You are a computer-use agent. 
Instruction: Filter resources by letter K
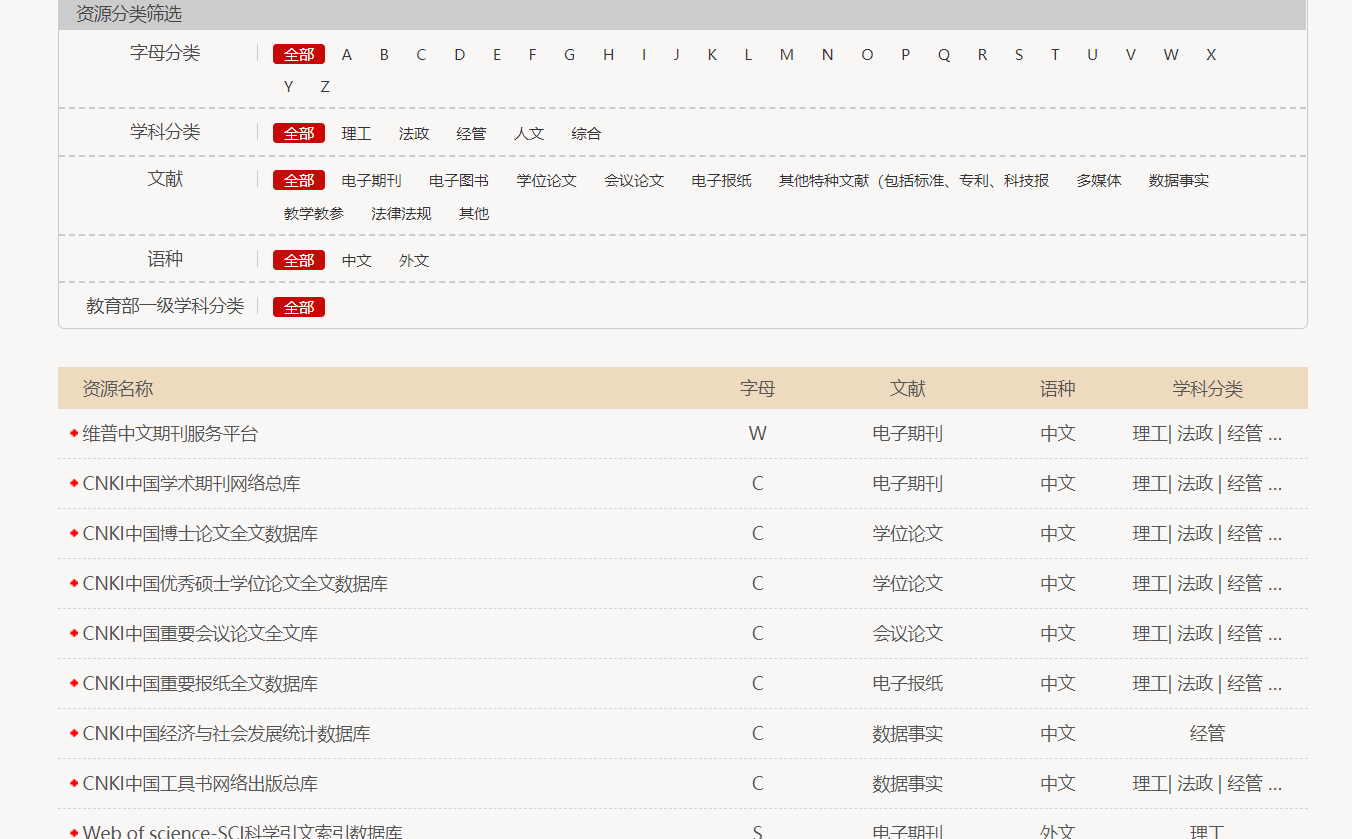tap(712, 54)
